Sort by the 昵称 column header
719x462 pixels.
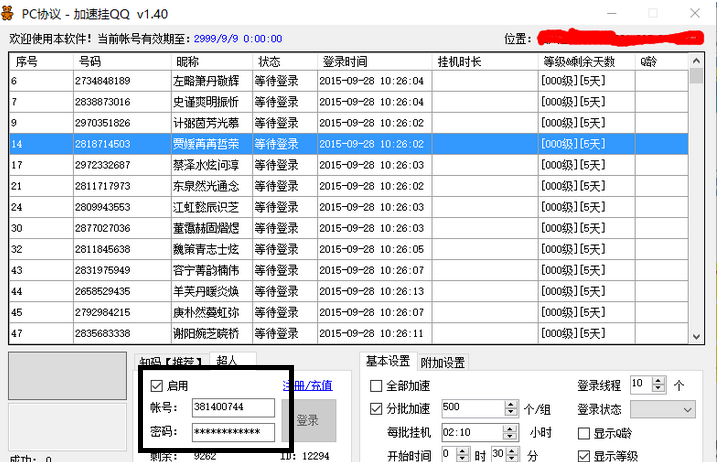click(212, 61)
